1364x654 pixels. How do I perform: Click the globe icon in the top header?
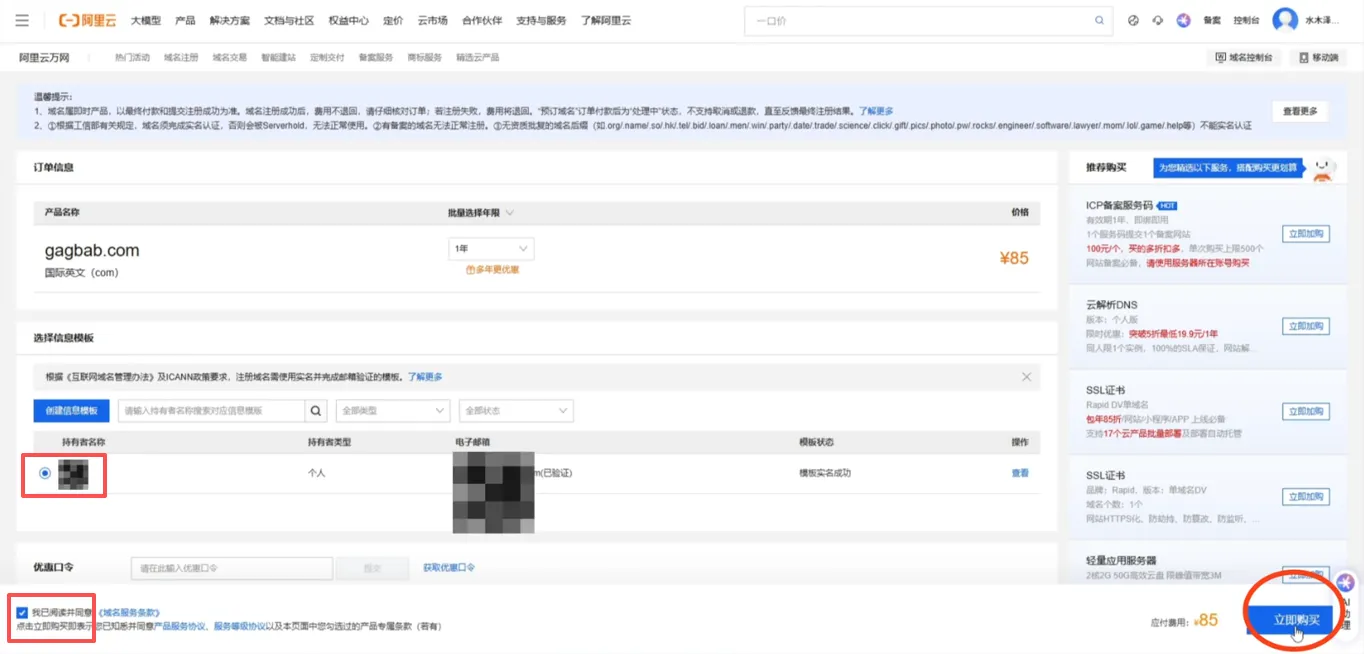coord(1133,20)
